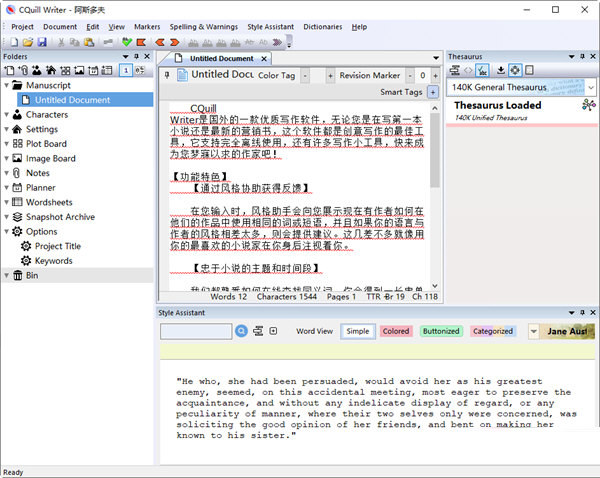Open a project via the folder icon

click(28, 42)
